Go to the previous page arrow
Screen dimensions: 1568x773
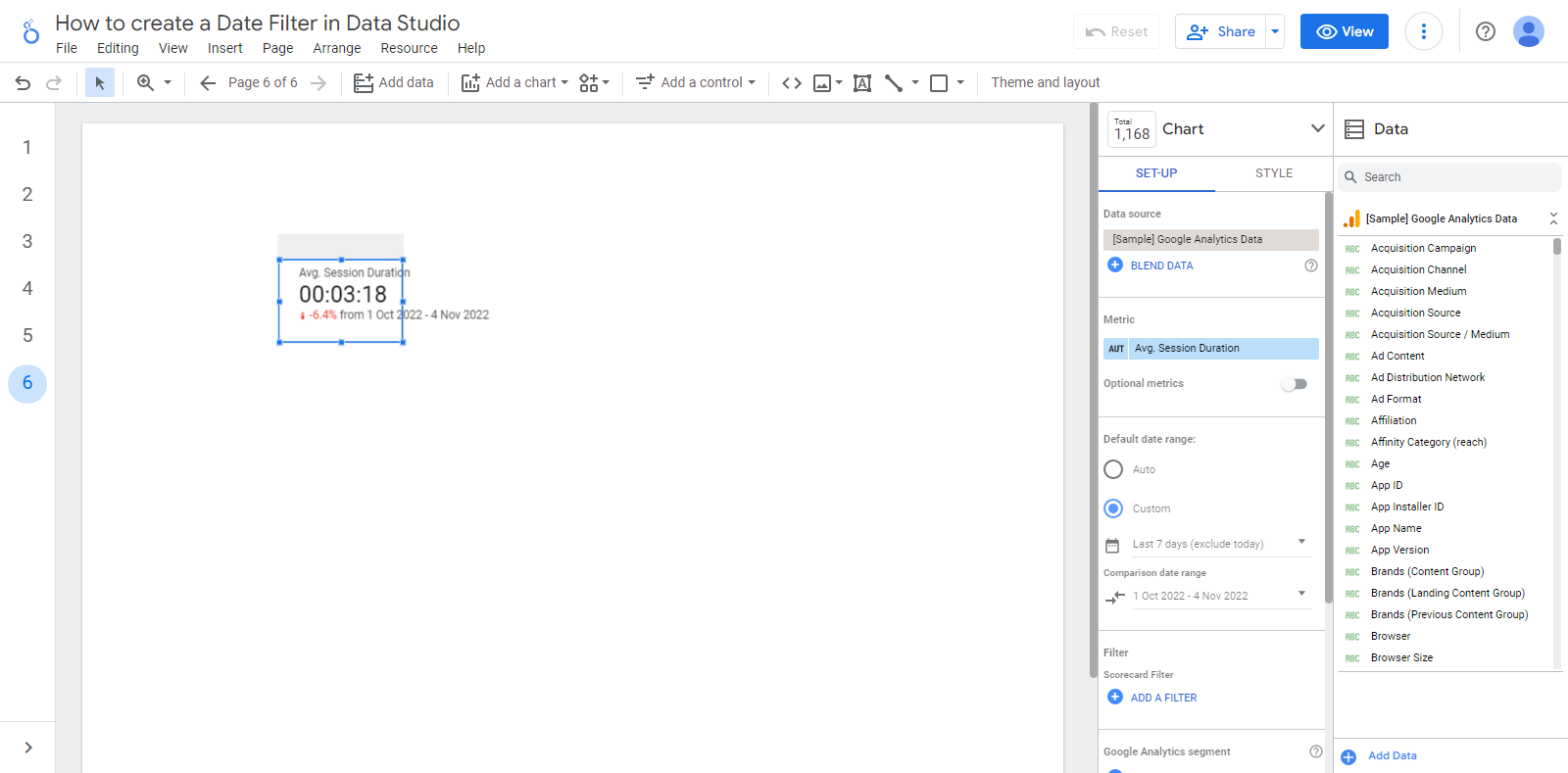(208, 83)
